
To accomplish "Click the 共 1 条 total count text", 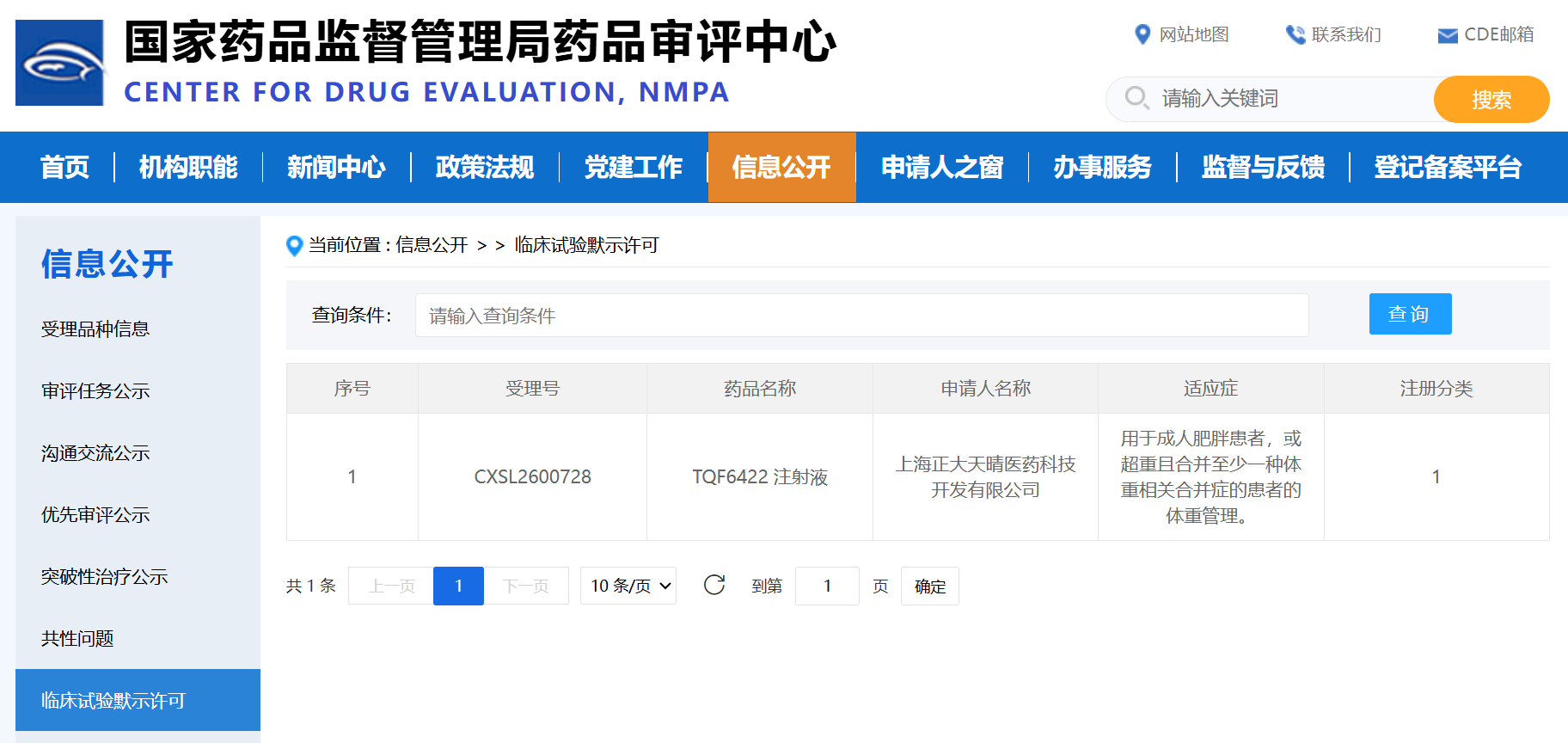I will pos(311,586).
